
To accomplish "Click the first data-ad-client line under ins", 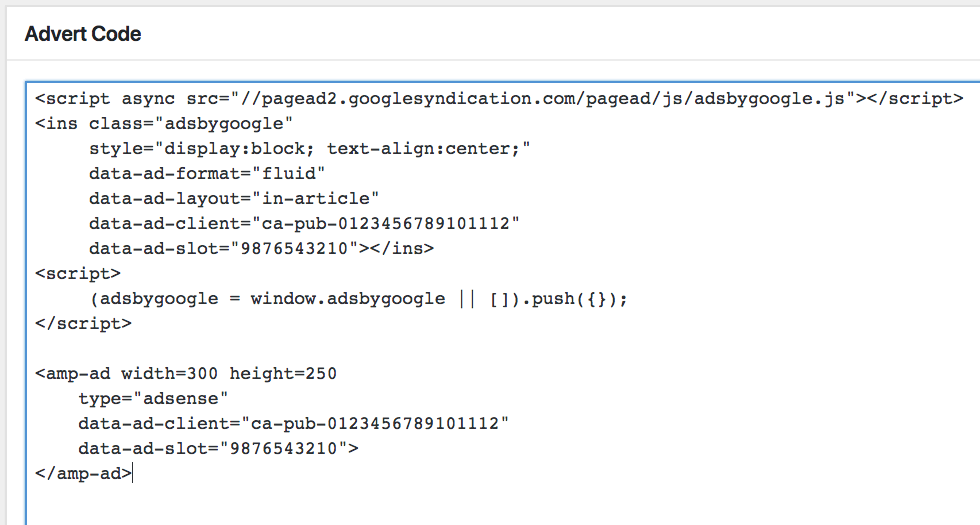I will pos(304,224).
